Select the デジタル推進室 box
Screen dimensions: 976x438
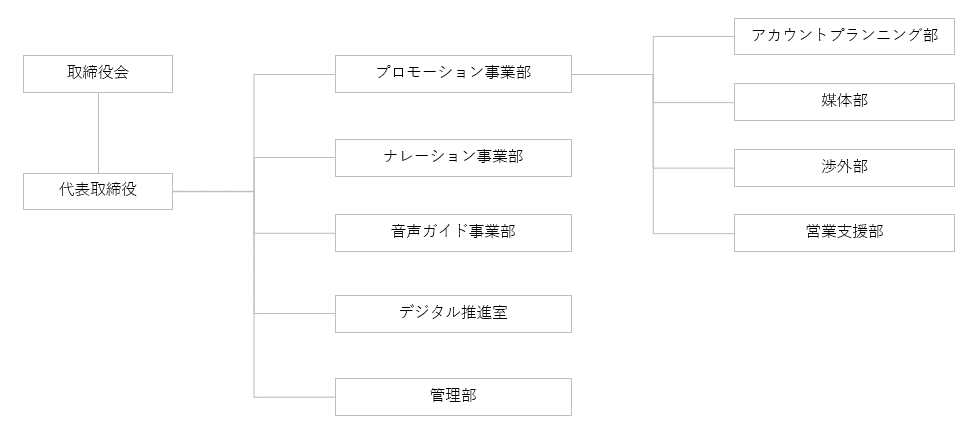tap(453, 313)
